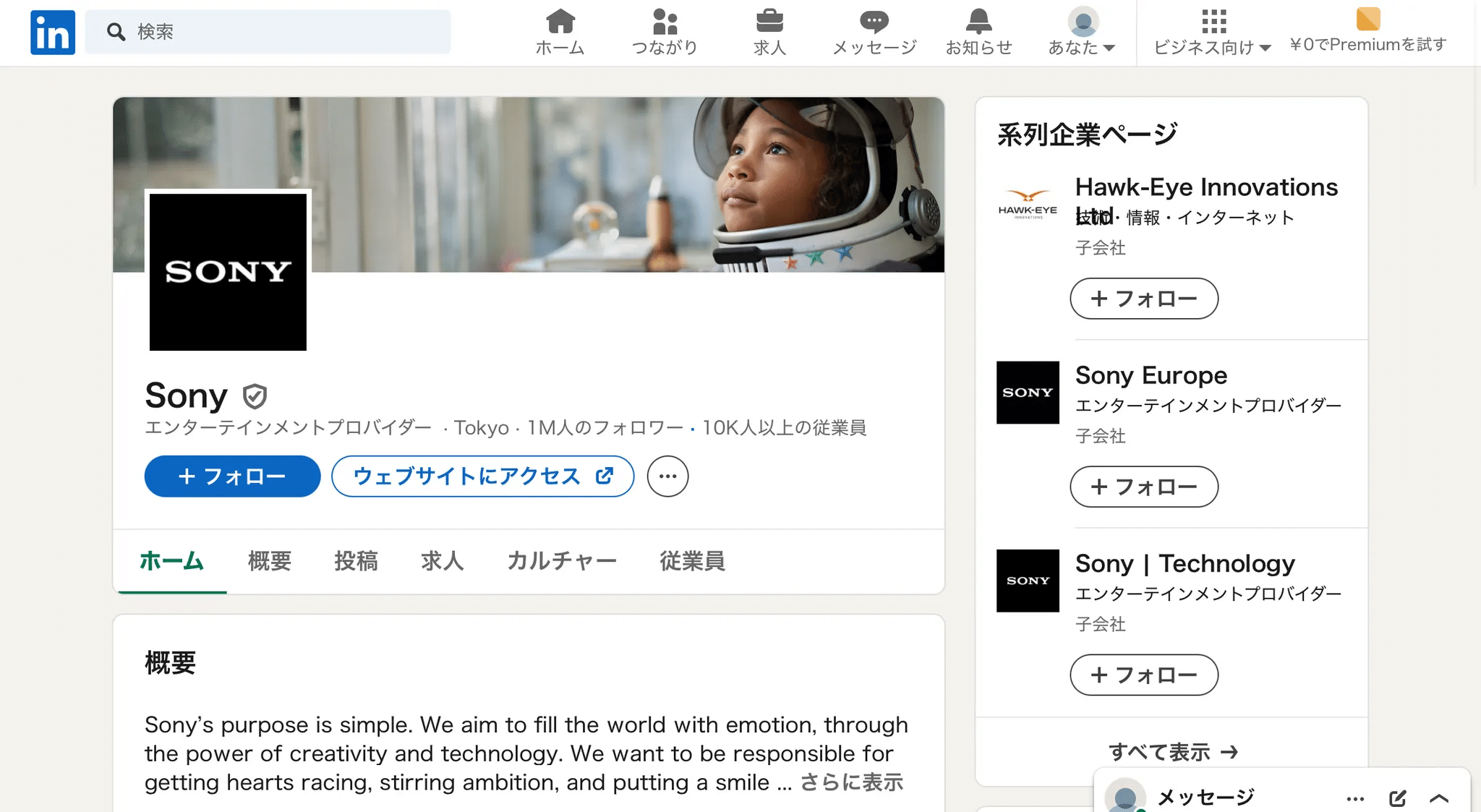Screen dimensions: 1481x812
Task: Click ウェブサイトにアクセス link button
Action: 482,476
